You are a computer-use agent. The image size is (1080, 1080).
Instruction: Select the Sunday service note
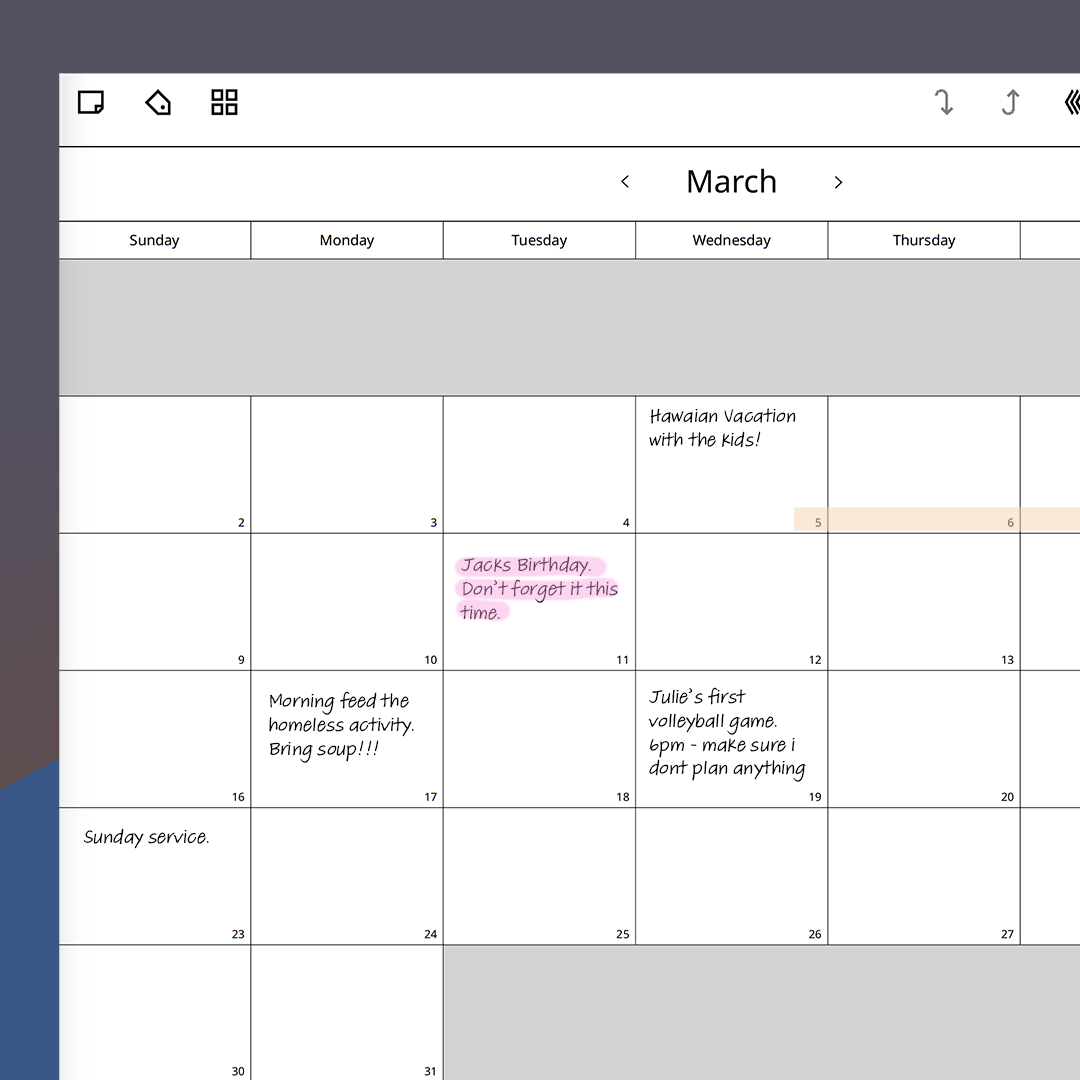pyautogui.click(x=147, y=838)
